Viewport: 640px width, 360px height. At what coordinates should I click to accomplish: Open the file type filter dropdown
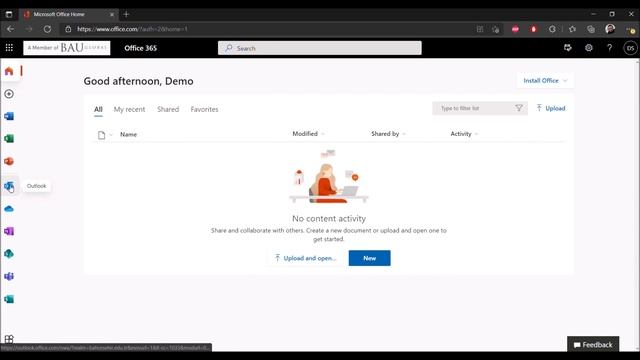click(x=105, y=135)
